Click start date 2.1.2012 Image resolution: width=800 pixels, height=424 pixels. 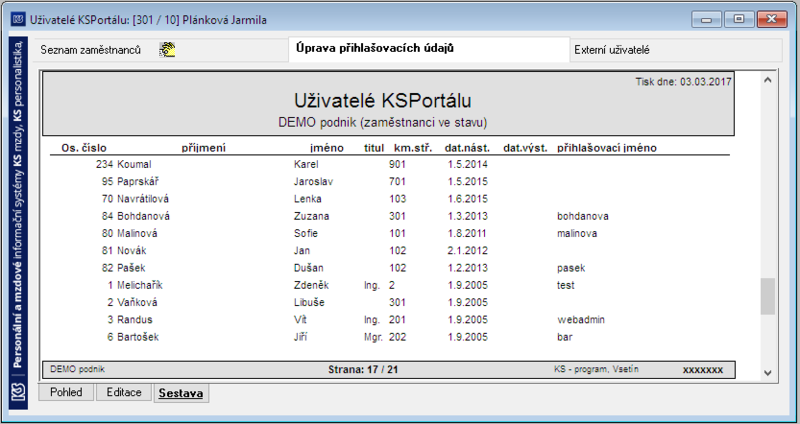[468, 251]
